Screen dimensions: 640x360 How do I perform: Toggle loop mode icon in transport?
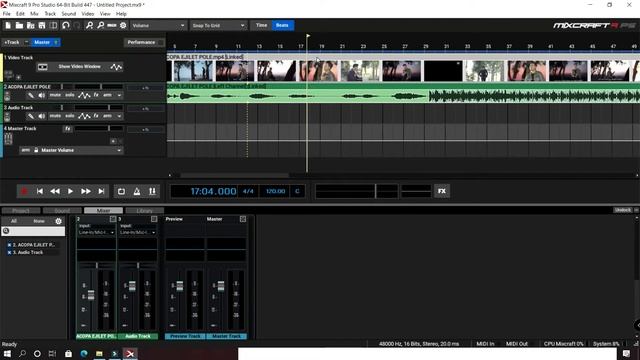coord(121,191)
